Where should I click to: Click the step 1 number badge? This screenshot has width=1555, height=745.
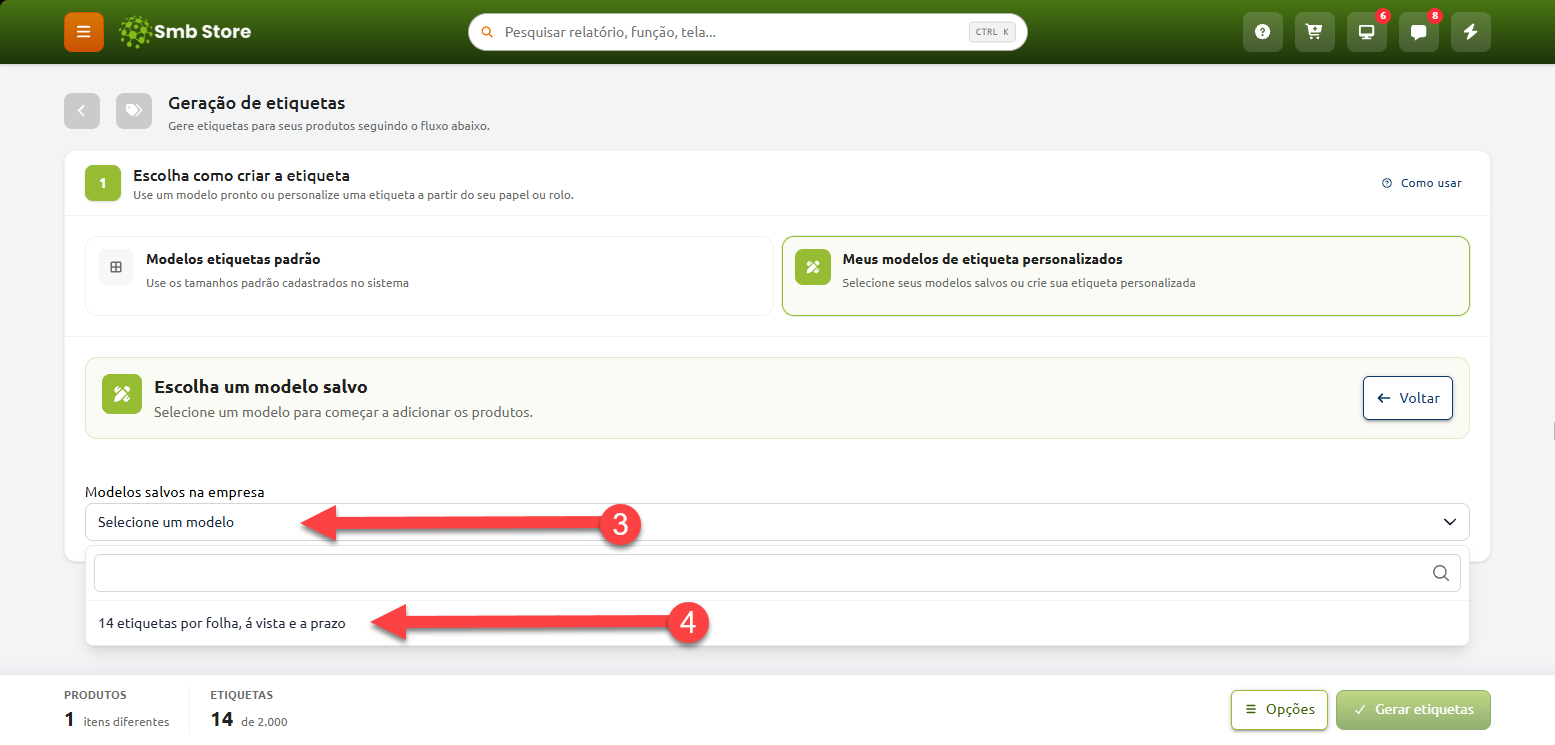103,183
